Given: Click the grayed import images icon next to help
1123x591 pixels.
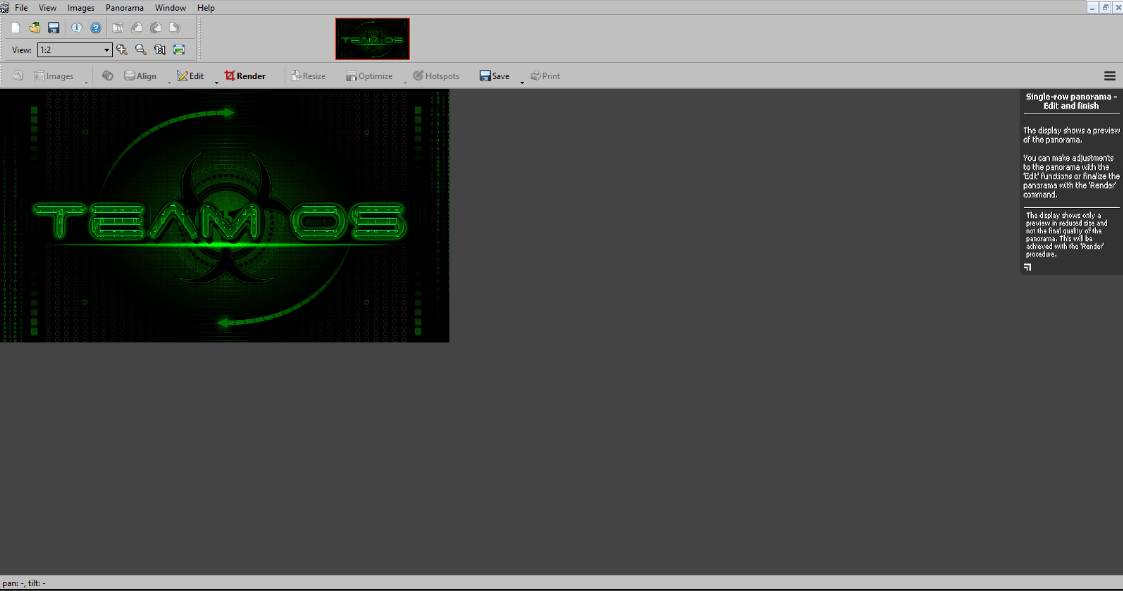Looking at the screenshot, I should 118,28.
